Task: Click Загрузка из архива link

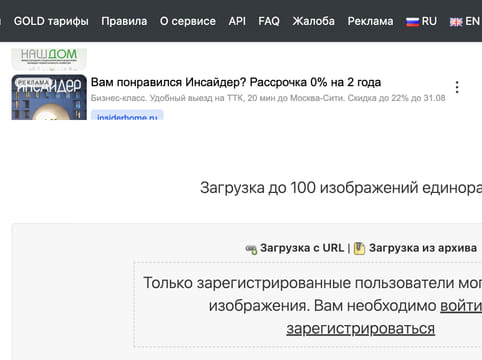Action: coord(423,248)
